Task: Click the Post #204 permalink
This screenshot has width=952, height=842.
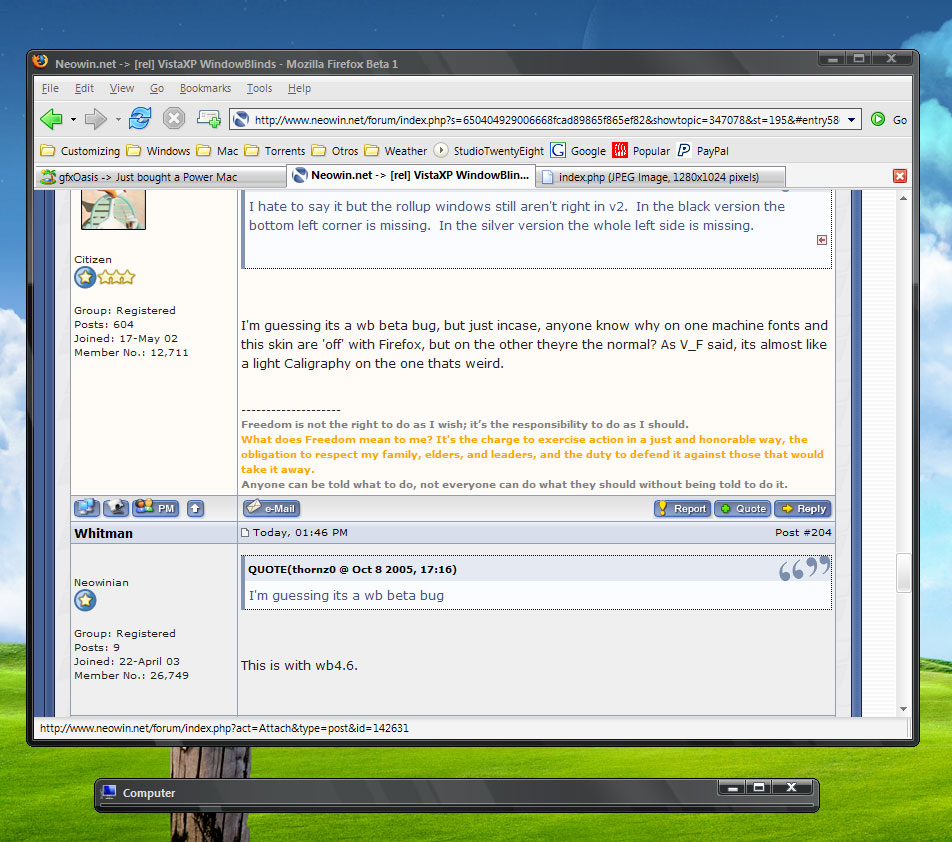Action: tap(803, 532)
